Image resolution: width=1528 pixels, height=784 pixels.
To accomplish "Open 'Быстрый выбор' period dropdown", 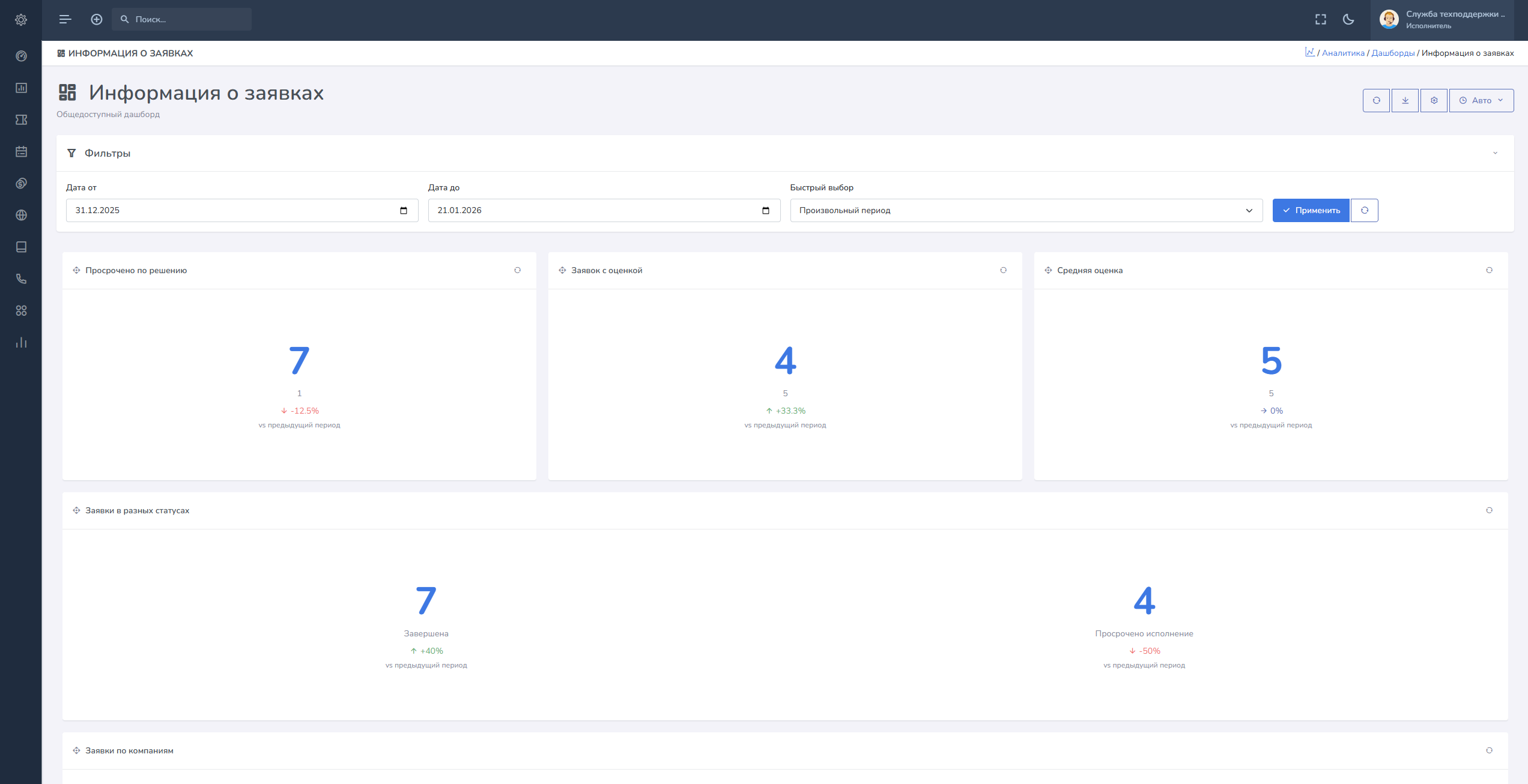I will pyautogui.click(x=1026, y=210).
